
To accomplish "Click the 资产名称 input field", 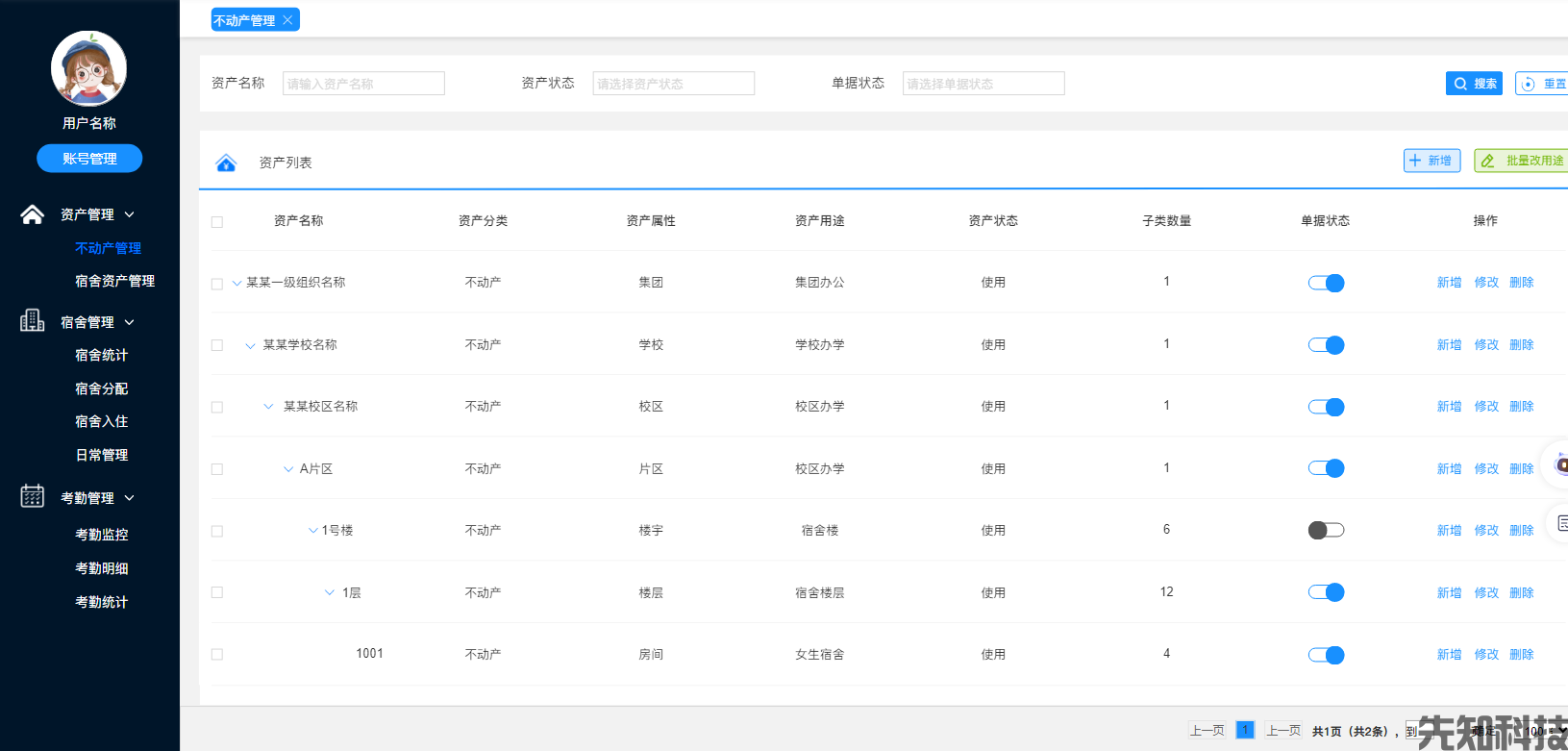I will pos(363,84).
